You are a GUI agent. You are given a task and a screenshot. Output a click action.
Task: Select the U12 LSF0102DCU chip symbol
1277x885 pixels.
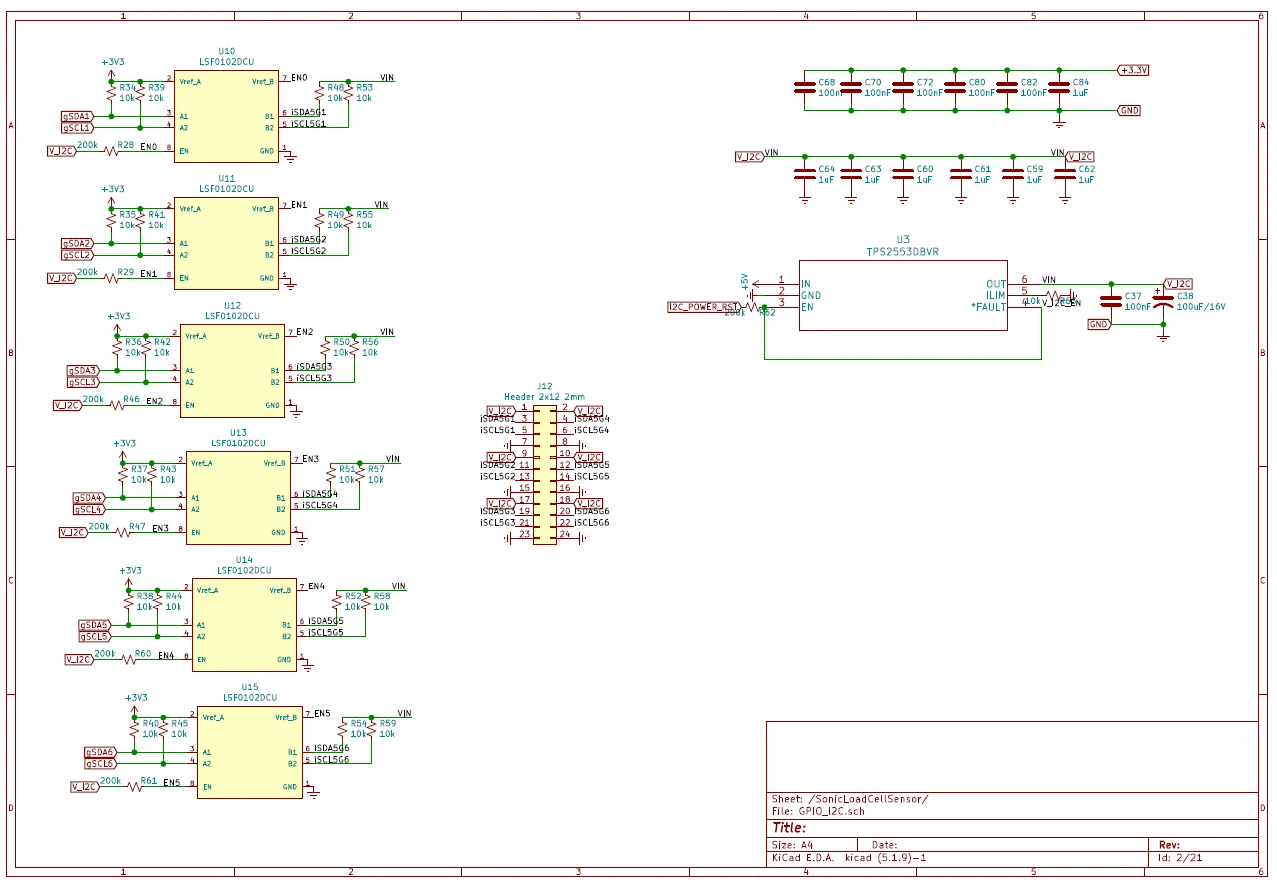click(233, 370)
